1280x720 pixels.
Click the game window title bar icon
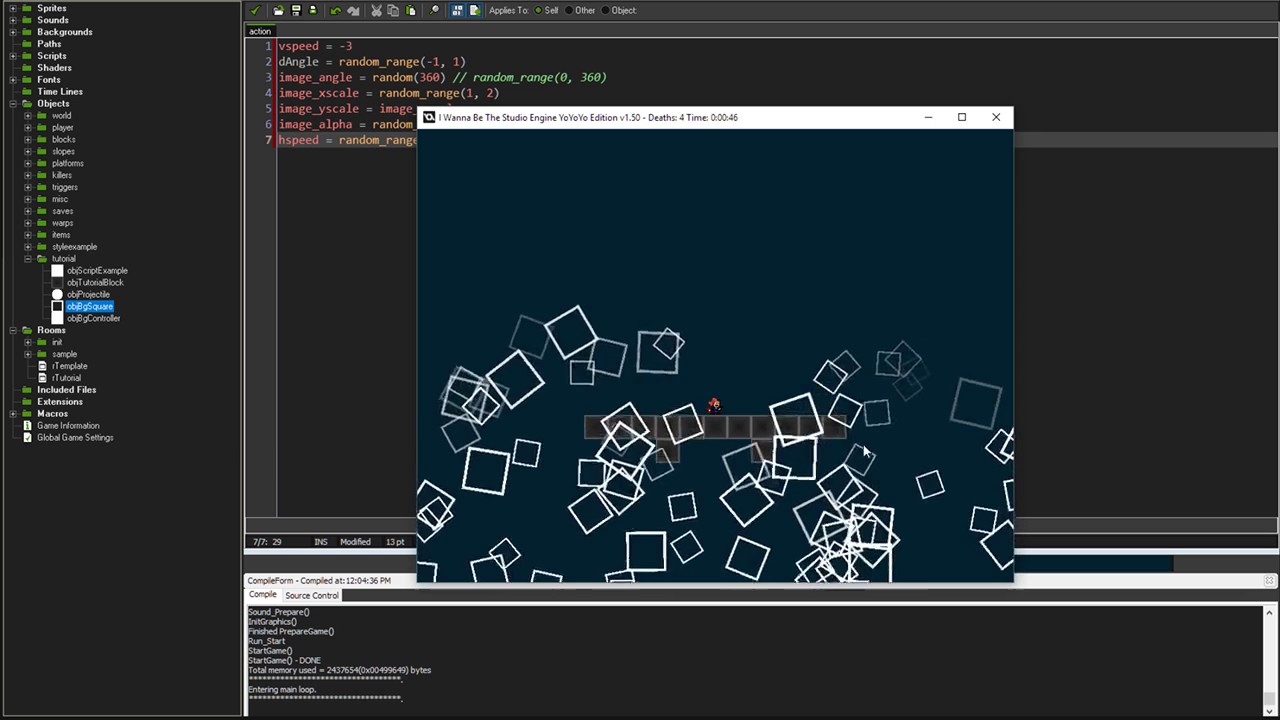click(x=429, y=117)
